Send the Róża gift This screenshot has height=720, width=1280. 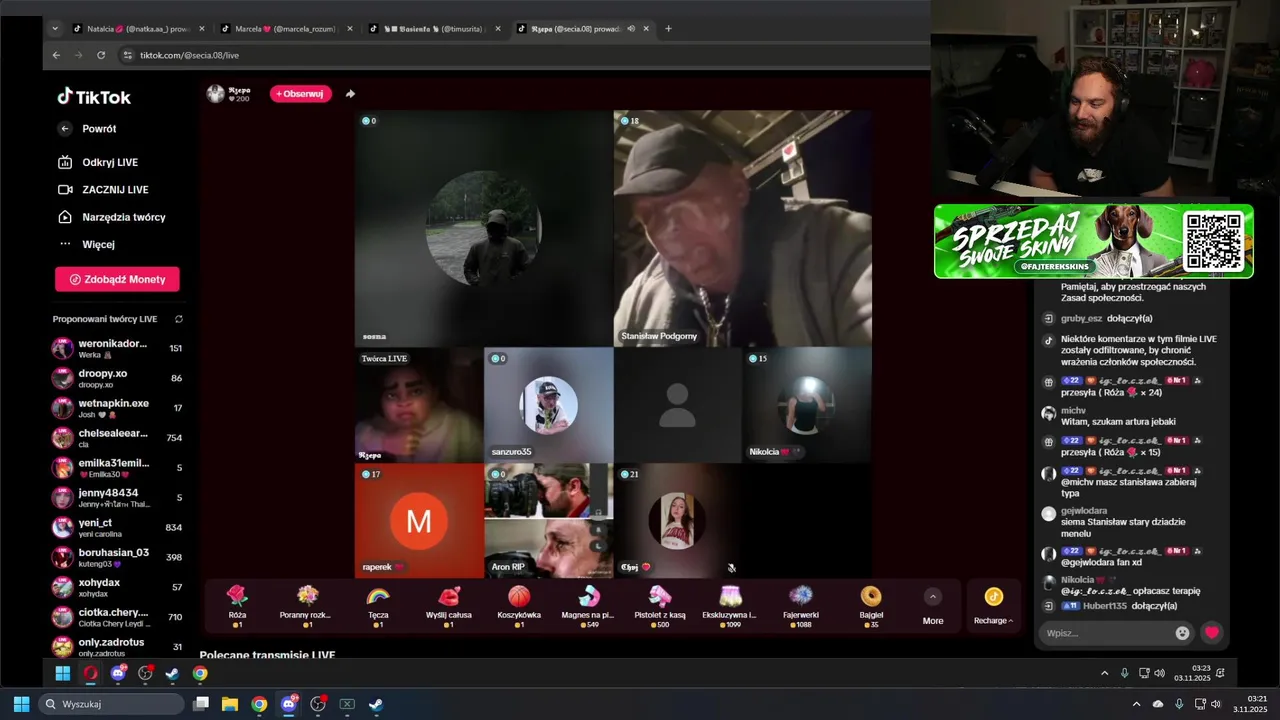237,605
